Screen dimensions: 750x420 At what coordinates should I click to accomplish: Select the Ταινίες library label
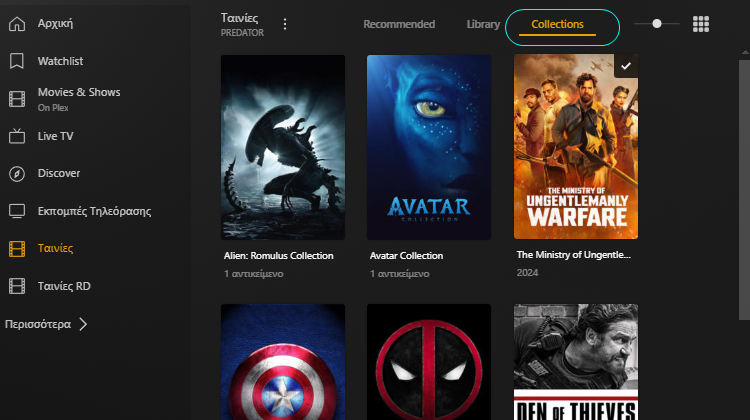[x=55, y=248]
